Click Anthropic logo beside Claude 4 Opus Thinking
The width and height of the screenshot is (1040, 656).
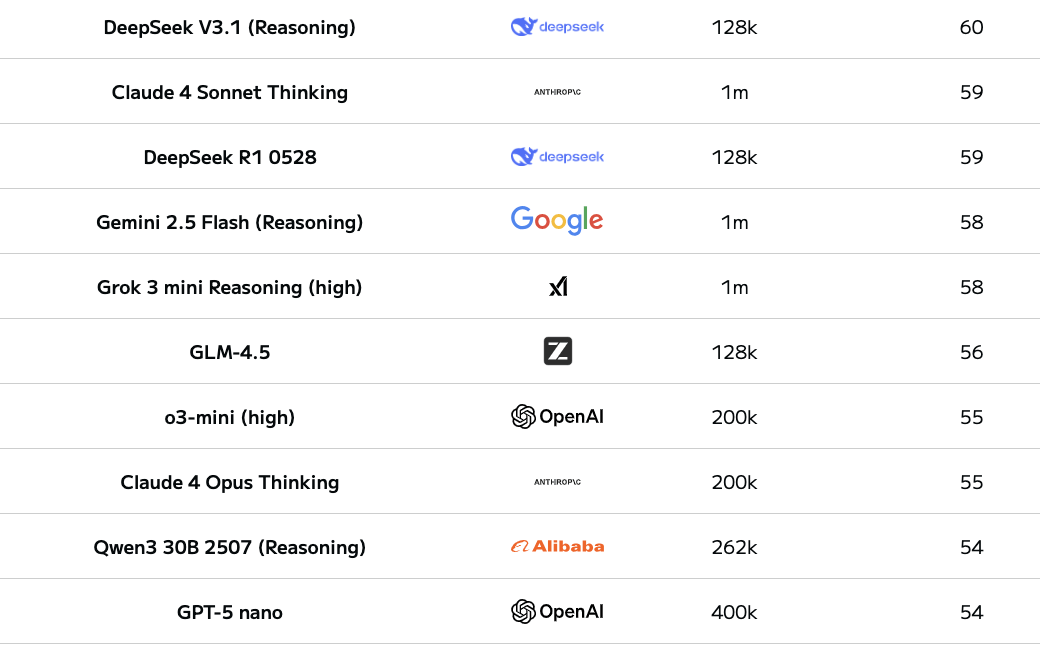tap(557, 482)
